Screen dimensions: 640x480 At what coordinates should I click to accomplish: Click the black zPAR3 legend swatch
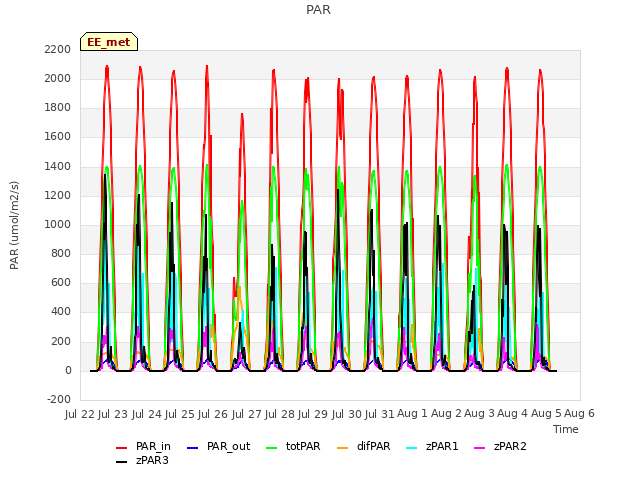pyautogui.click(x=122, y=462)
